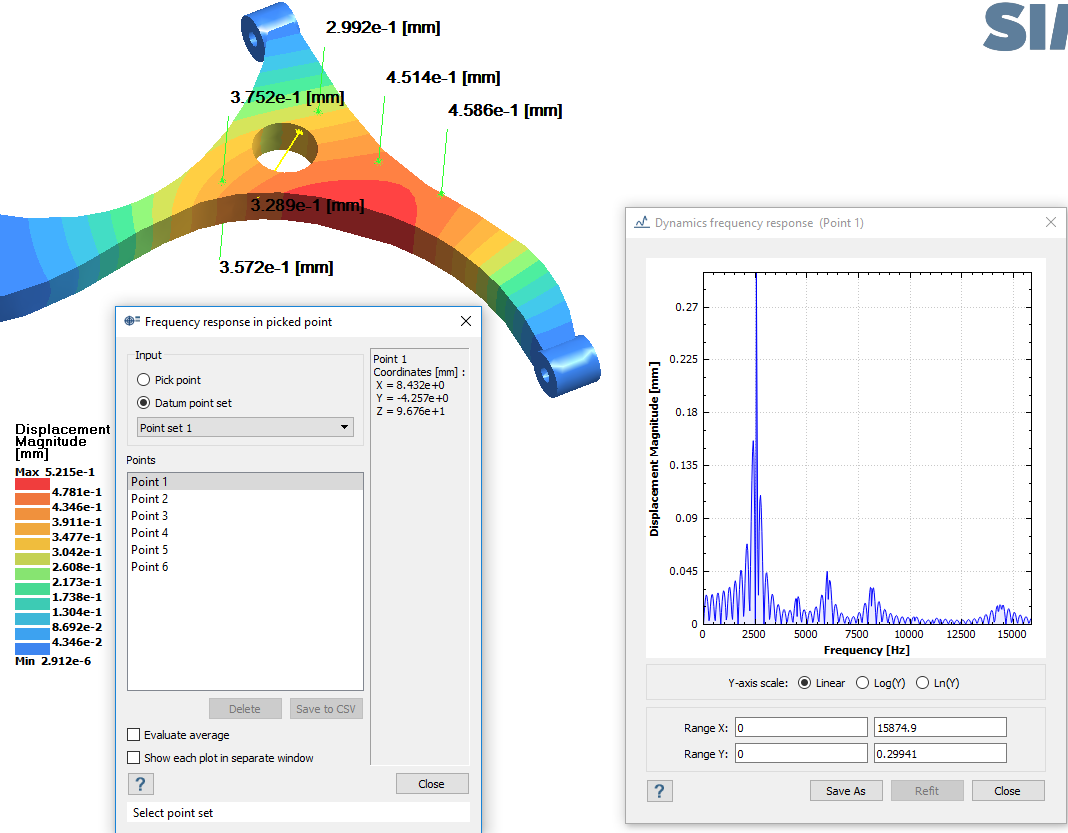The image size is (1068, 833).
Task: Select Linear Y-axis scale
Action: [806, 683]
